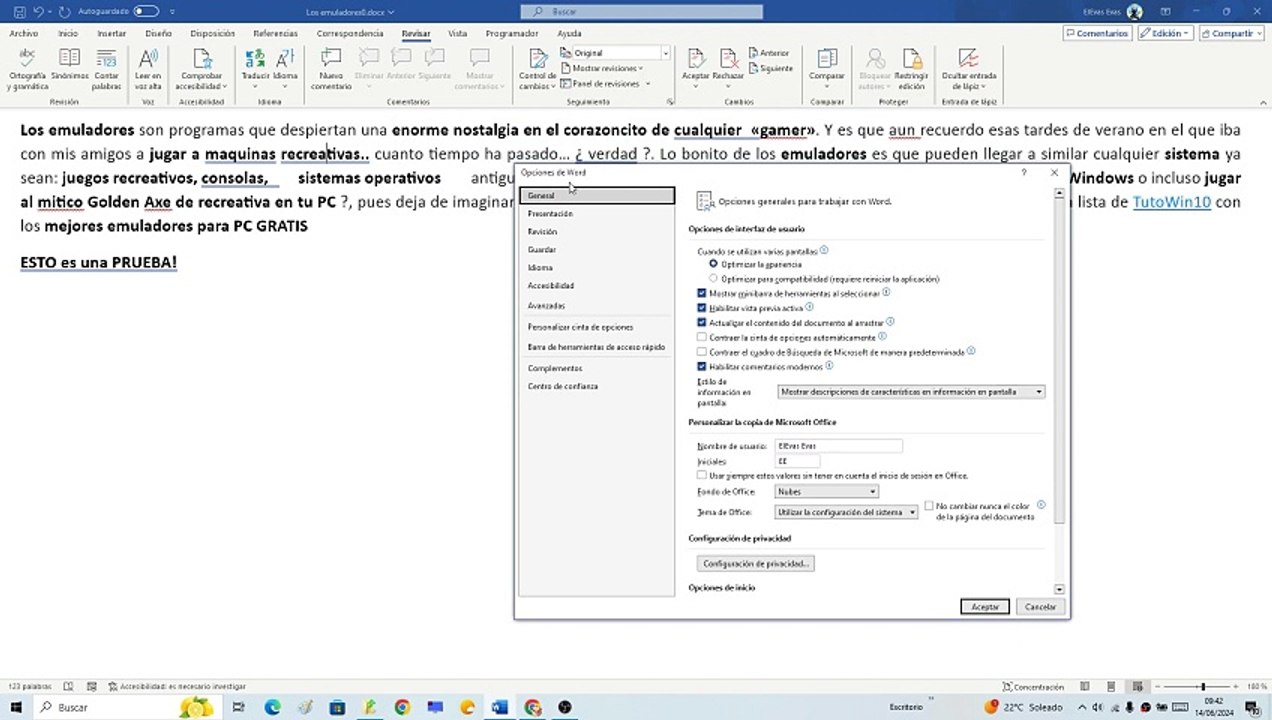The image size is (1272, 720).
Task: Open the Archivo tab
Action: [23, 33]
